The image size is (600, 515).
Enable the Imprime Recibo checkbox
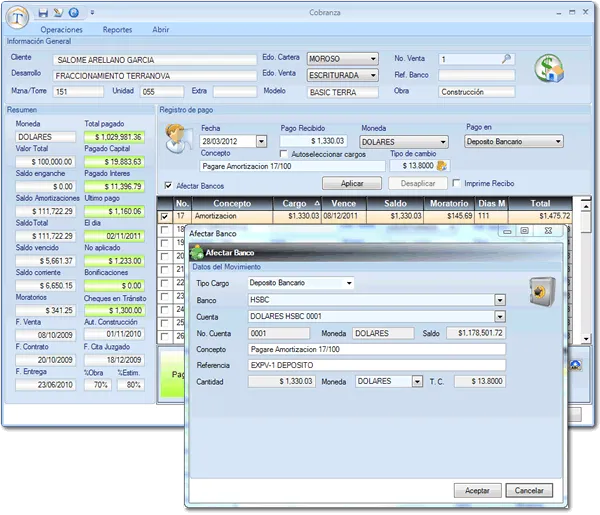pos(456,183)
